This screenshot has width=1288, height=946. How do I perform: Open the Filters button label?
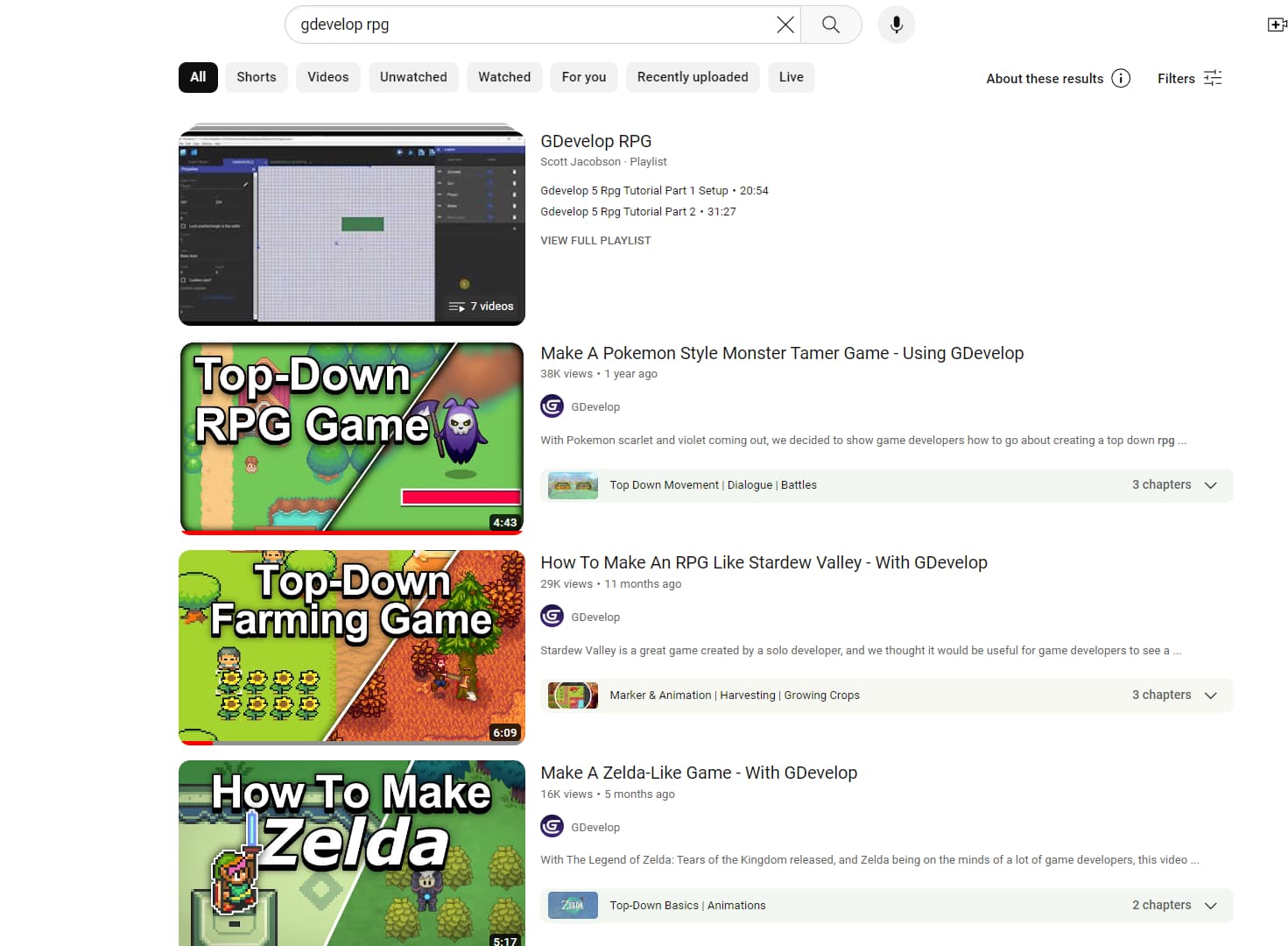(x=1176, y=79)
